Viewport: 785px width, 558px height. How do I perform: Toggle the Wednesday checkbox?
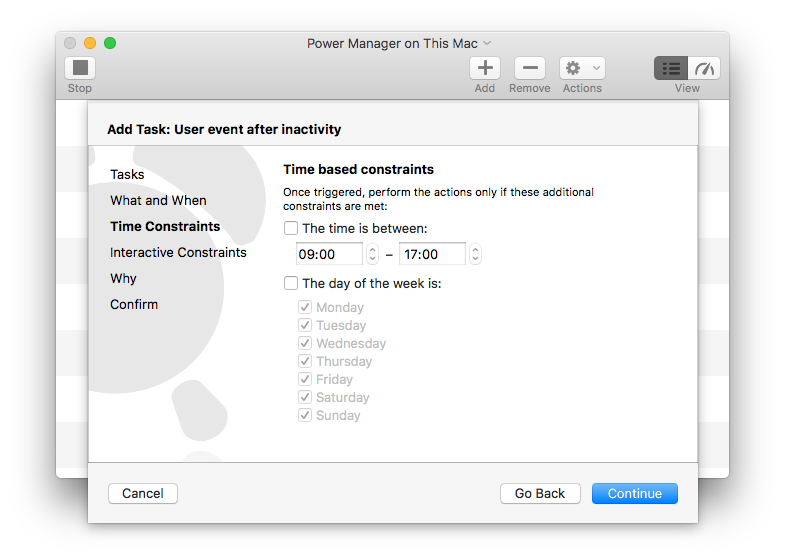pos(305,343)
